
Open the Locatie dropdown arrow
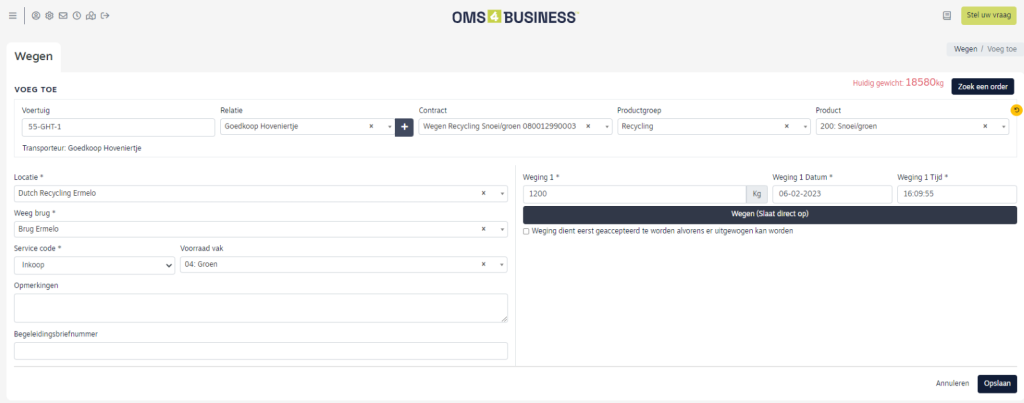click(501, 193)
